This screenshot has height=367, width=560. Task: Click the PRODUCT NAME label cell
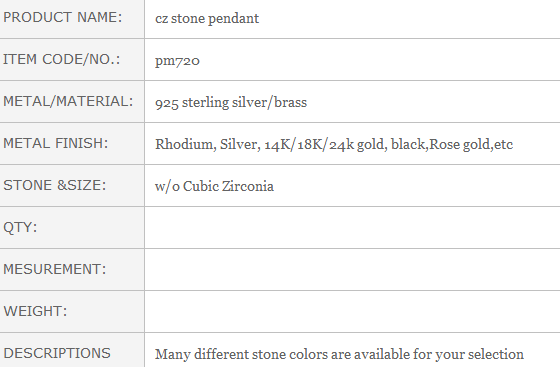(x=72, y=19)
